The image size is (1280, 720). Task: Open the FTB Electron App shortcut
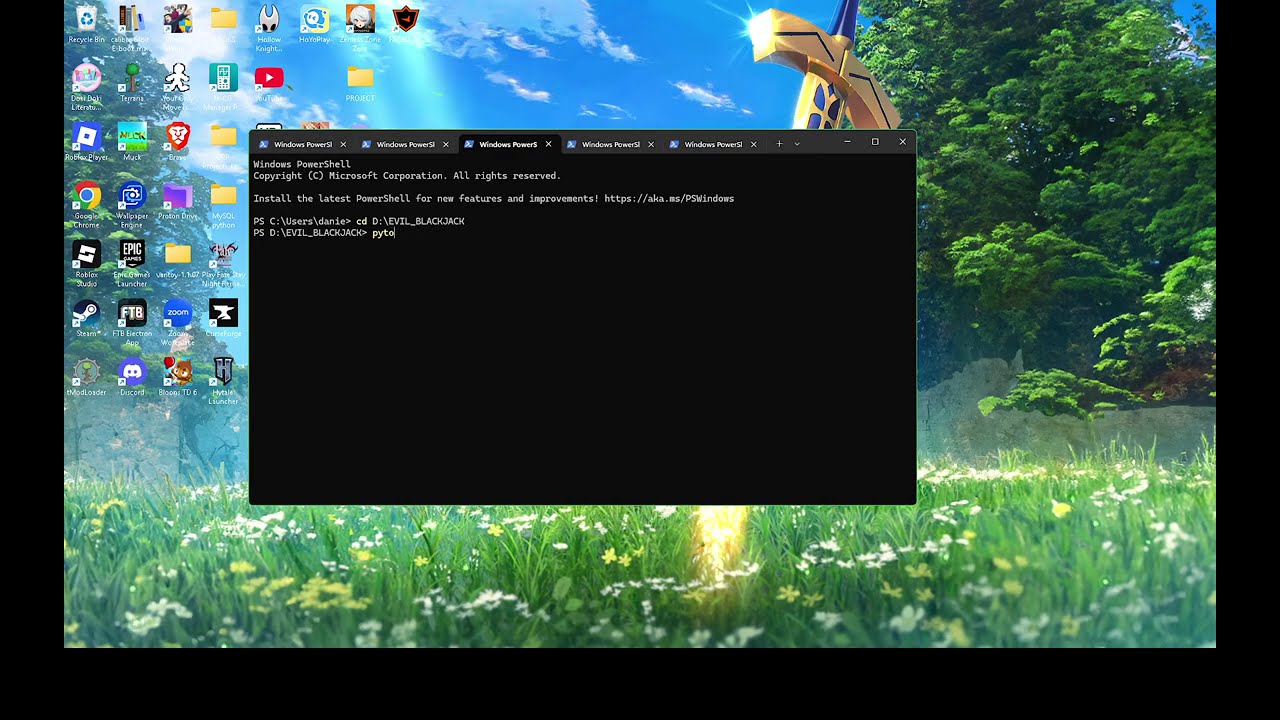[x=131, y=323]
